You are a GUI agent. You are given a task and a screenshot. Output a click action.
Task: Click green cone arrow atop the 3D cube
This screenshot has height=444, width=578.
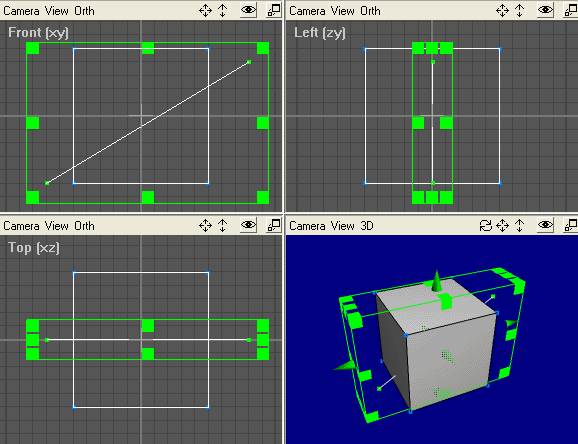[x=436, y=281]
